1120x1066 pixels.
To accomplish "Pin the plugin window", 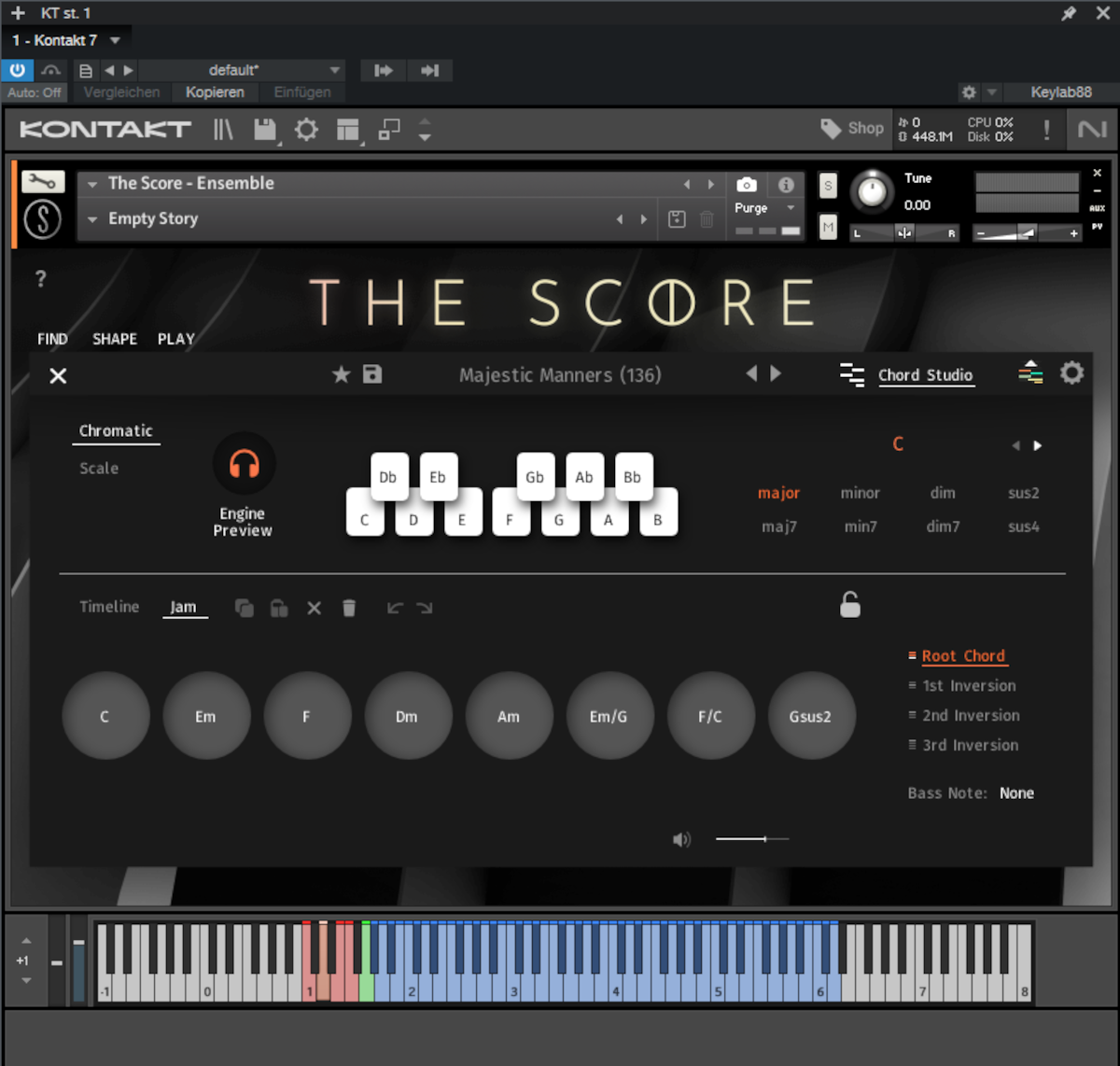I will pos(1069,13).
